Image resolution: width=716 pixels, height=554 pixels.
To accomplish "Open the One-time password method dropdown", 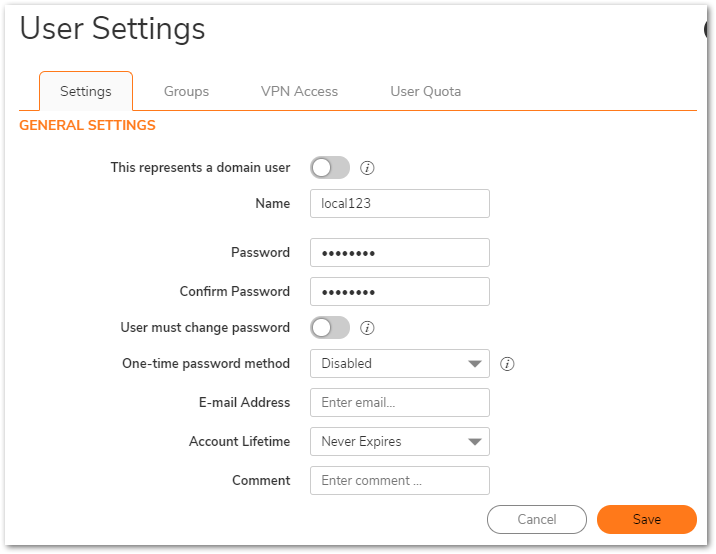I will 399,364.
